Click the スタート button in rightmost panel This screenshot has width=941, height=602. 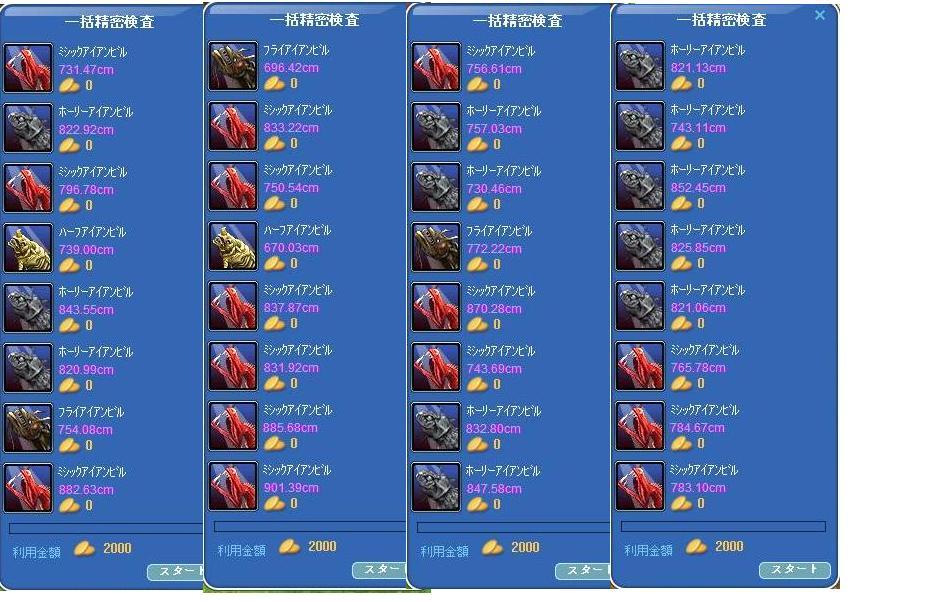(795, 569)
